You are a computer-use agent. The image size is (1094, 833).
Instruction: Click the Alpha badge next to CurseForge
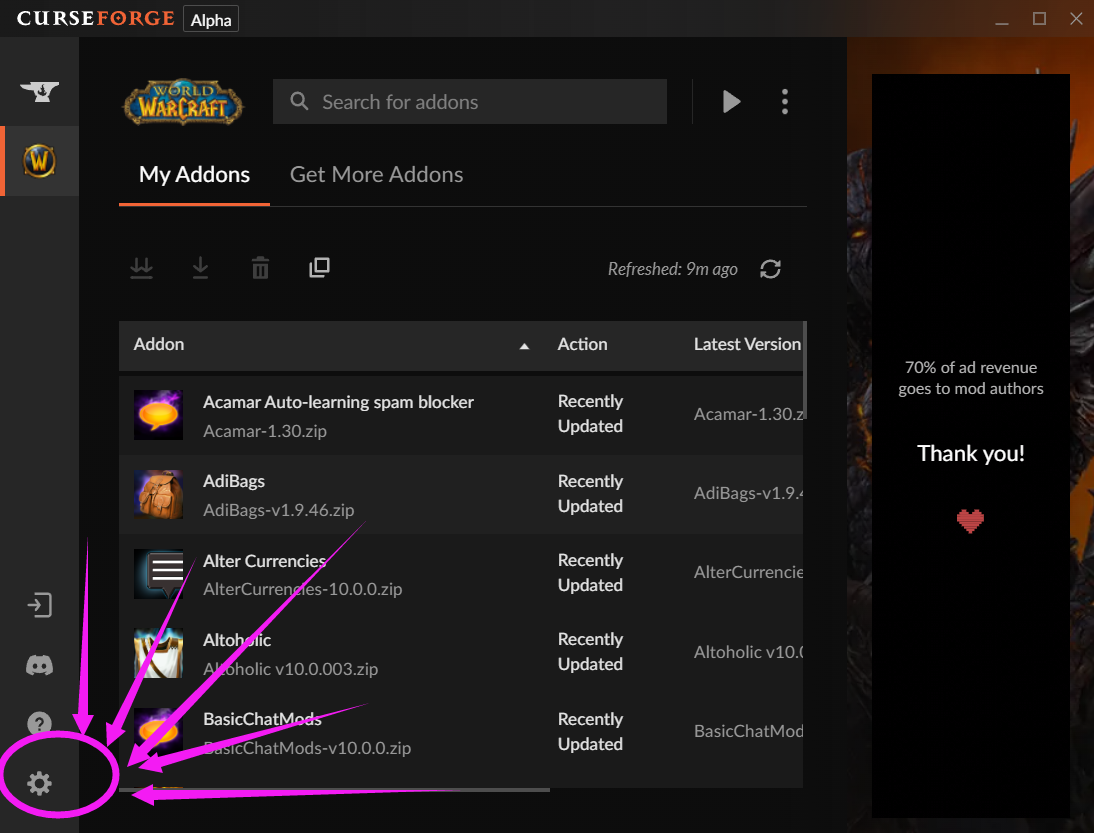click(211, 20)
